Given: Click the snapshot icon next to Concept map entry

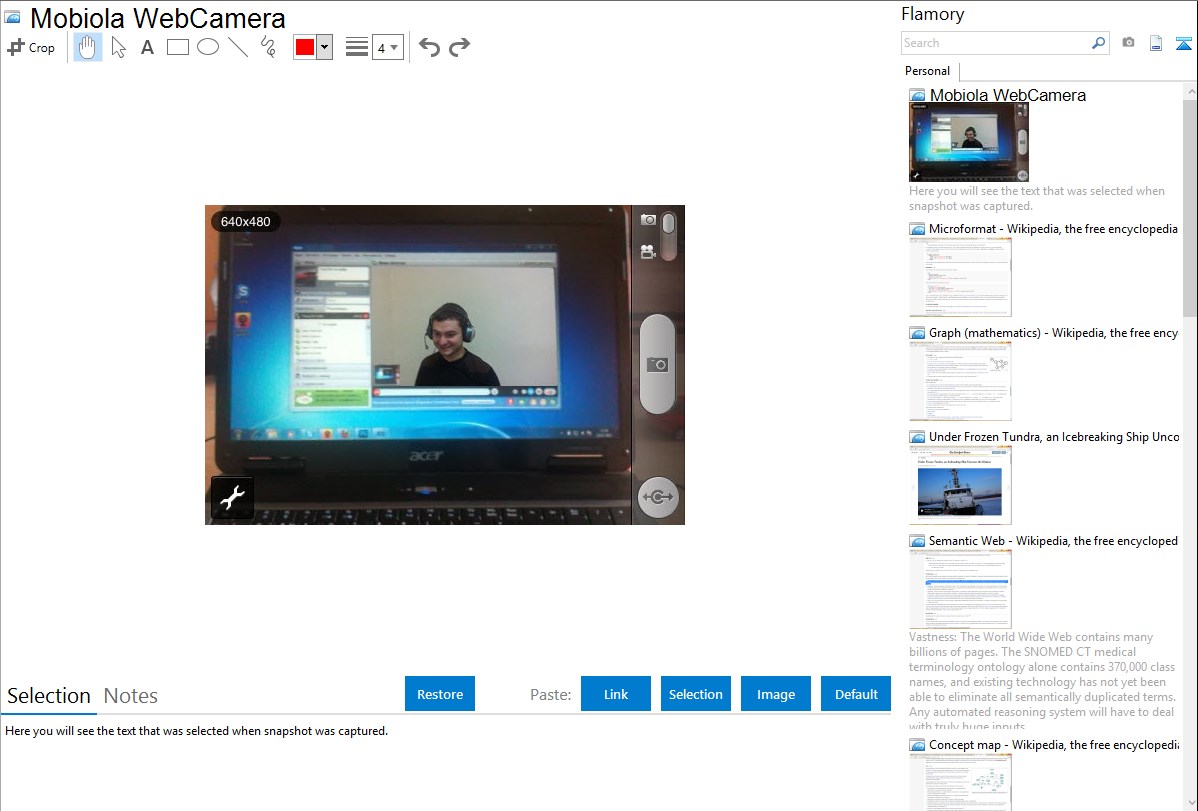Looking at the screenshot, I should [x=917, y=744].
